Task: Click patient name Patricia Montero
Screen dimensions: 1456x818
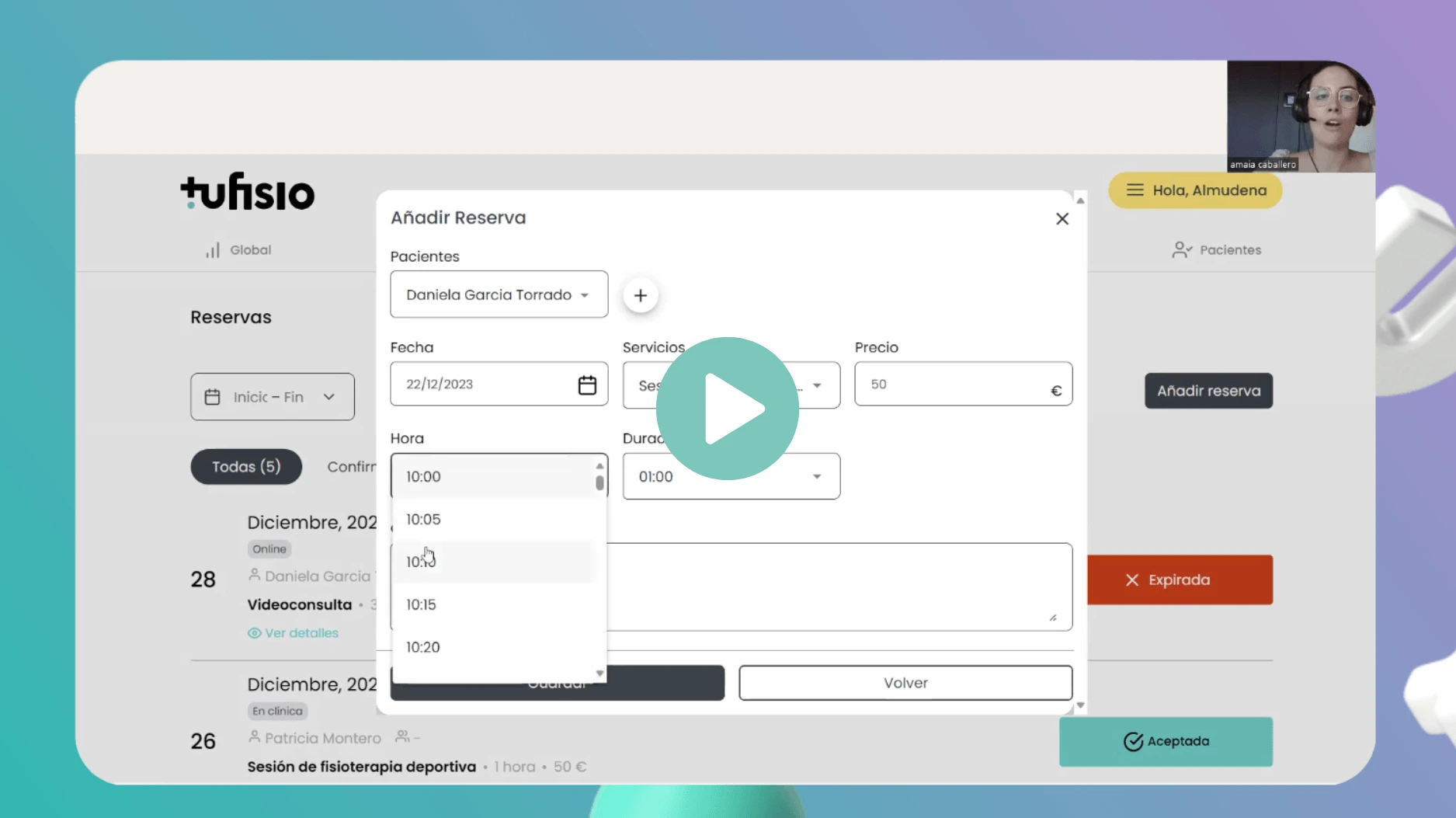Action: click(x=323, y=738)
